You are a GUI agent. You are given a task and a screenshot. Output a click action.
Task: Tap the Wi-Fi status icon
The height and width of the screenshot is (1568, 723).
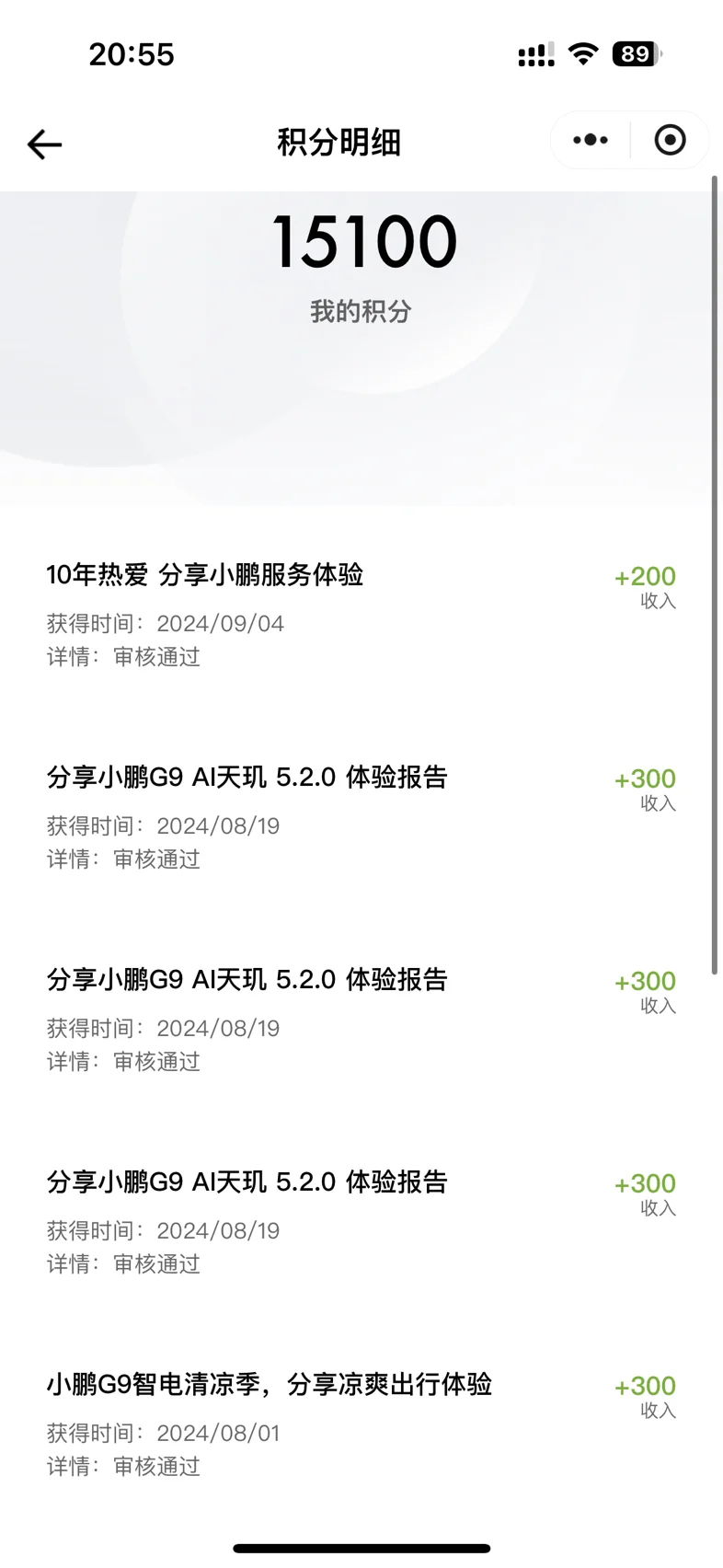pos(582,53)
